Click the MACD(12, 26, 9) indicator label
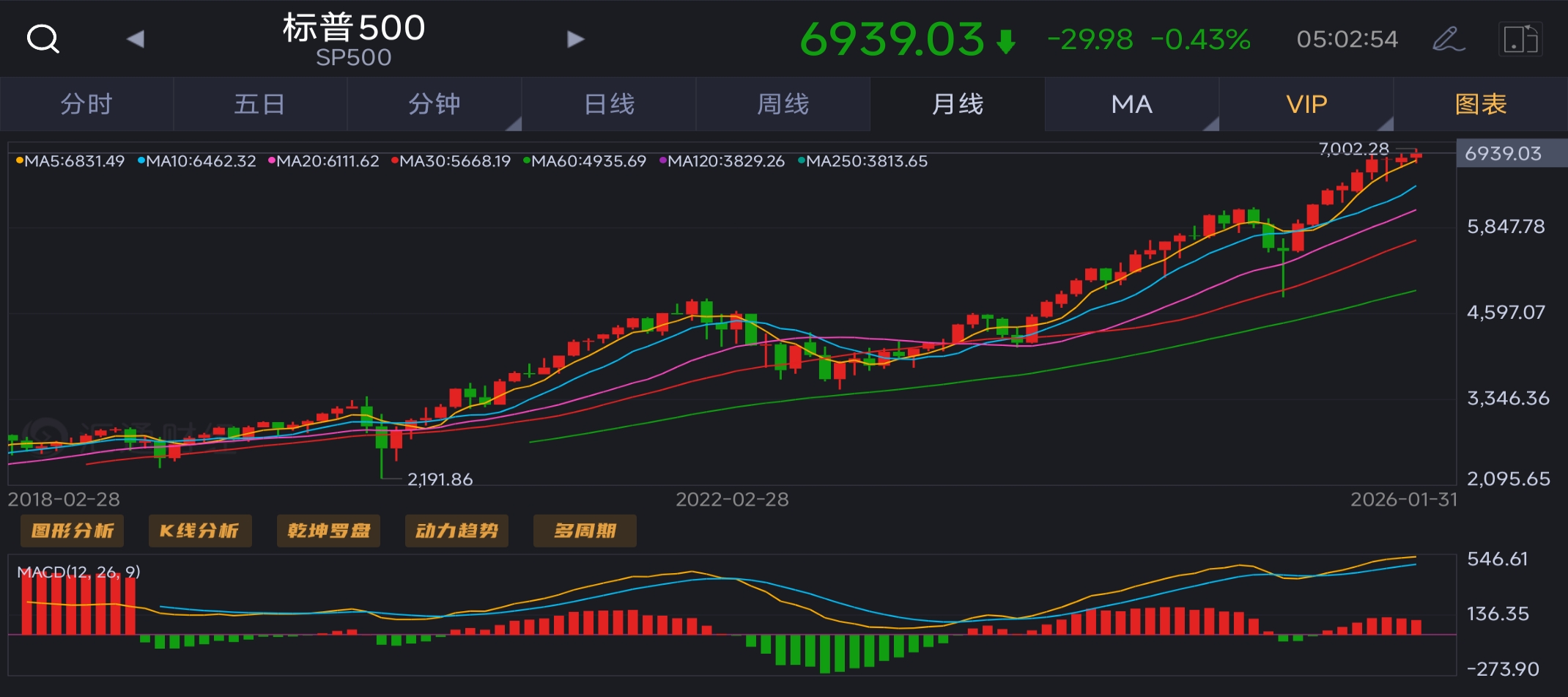Screen dimensions: 1568x697 (78, 572)
